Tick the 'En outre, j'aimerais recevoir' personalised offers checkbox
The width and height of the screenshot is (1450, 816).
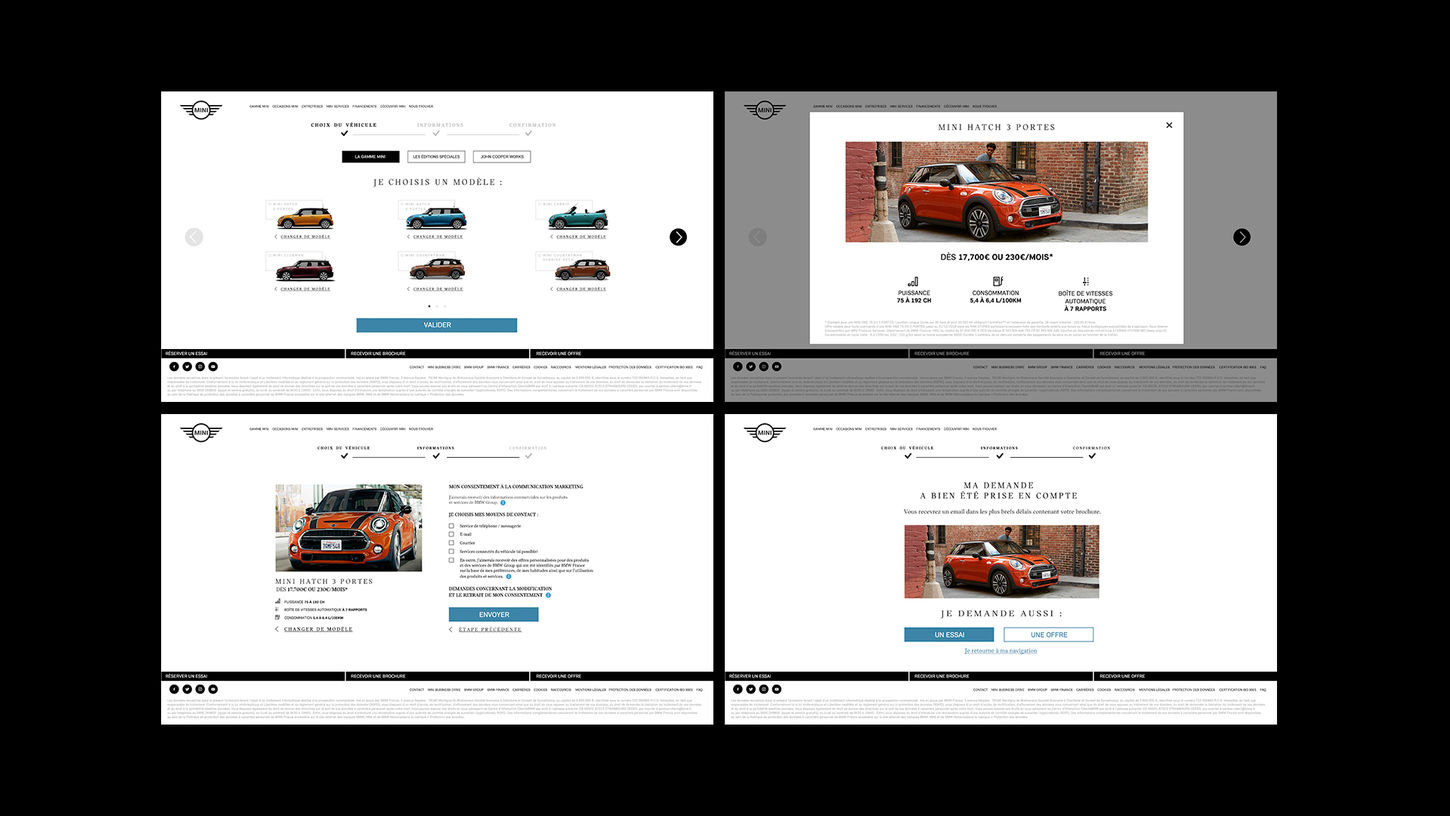tap(451, 560)
